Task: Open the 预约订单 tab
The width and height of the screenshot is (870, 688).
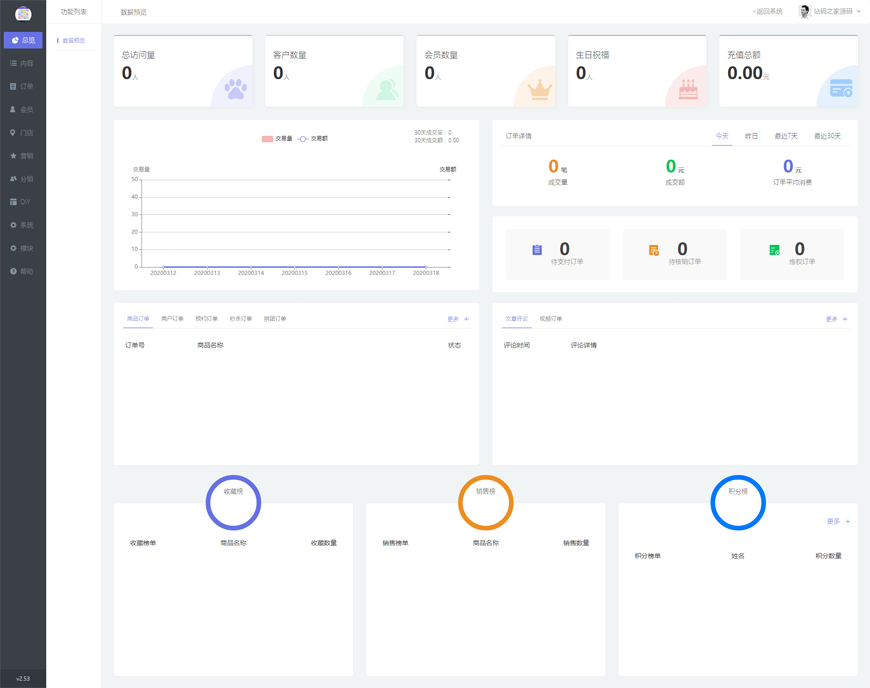Action: (205, 318)
